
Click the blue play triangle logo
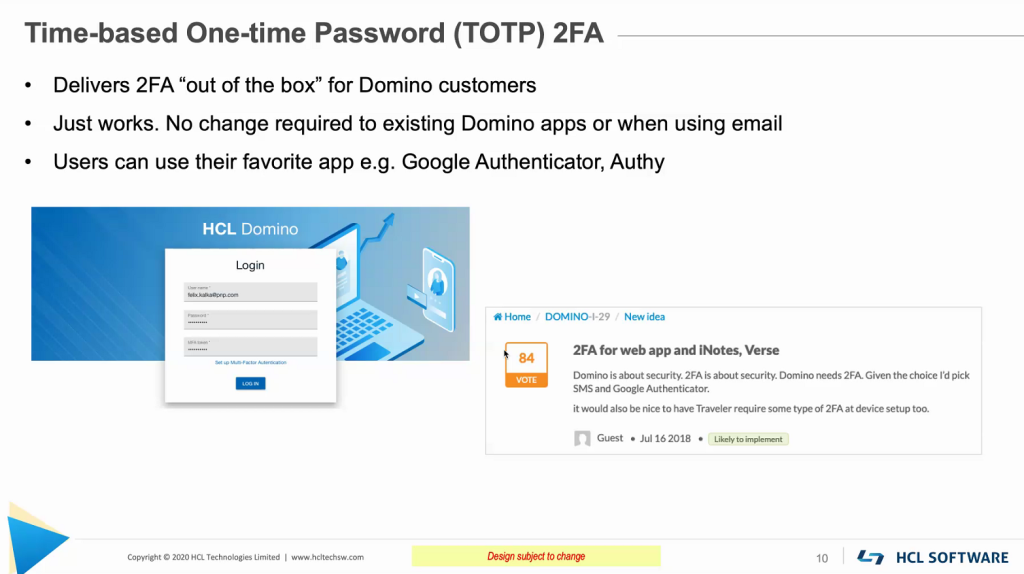32,540
